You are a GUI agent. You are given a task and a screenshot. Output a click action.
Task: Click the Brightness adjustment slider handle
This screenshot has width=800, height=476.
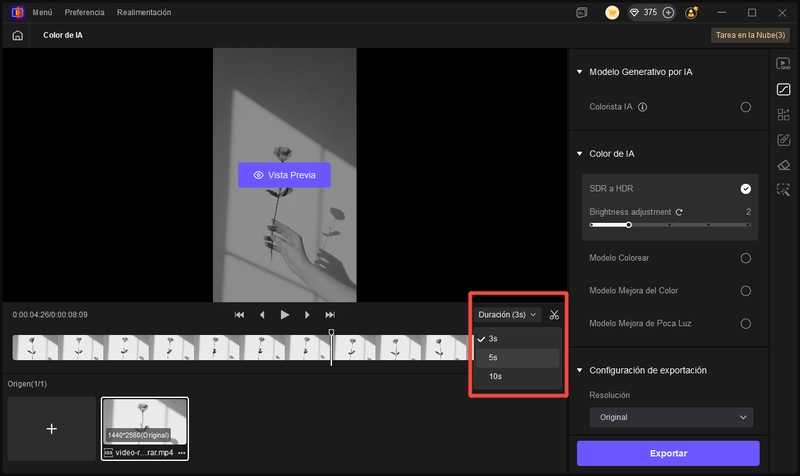(629, 225)
